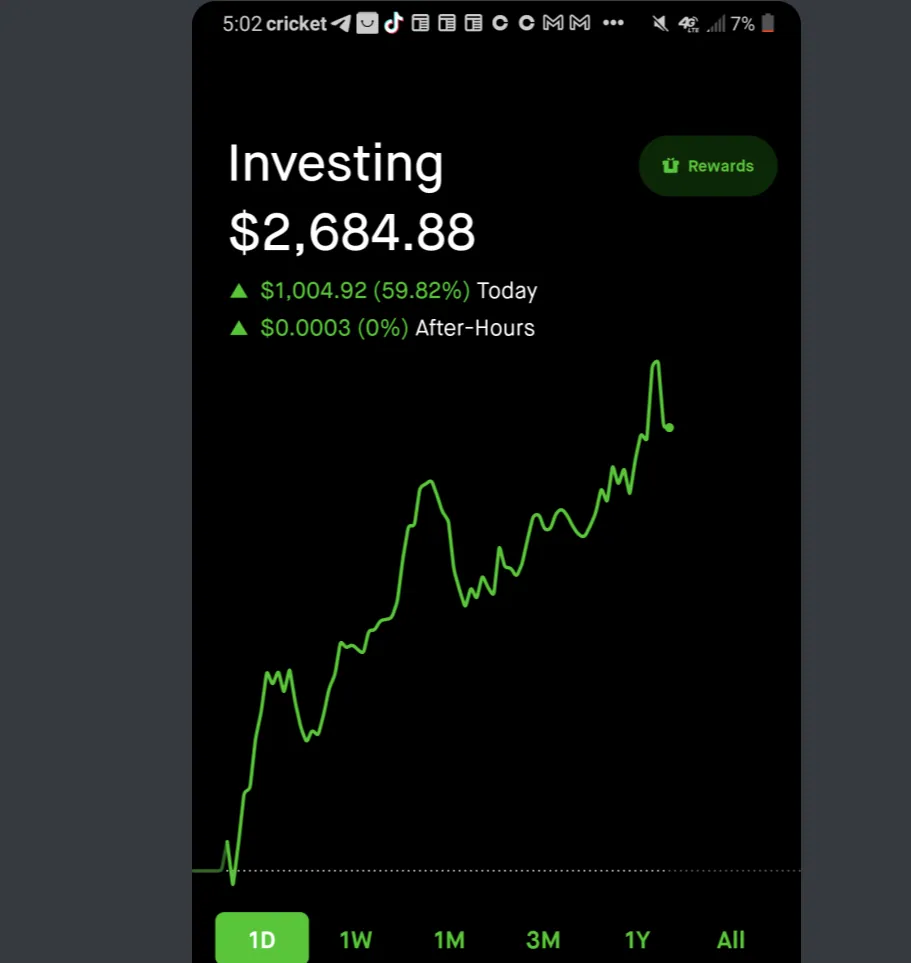Image resolution: width=911 pixels, height=963 pixels.
Task: Switch chart to 1W range
Action: (356, 940)
